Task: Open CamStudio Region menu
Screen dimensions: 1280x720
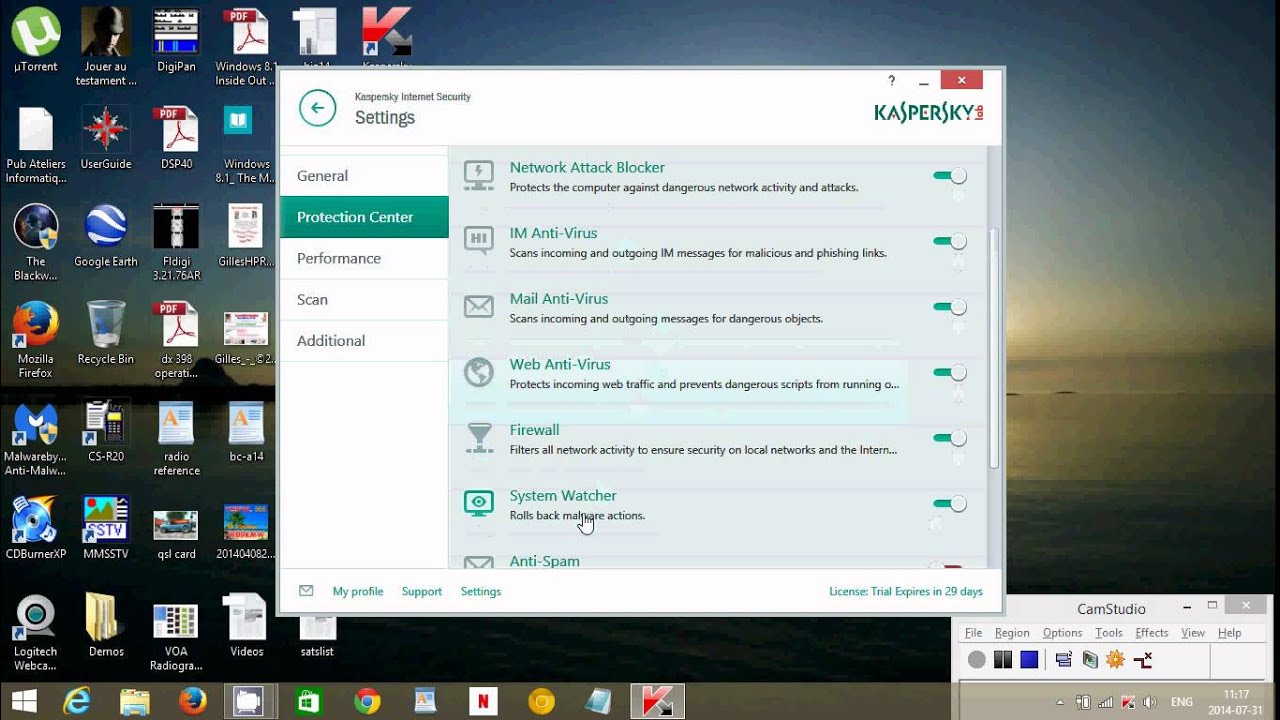Action: pyautogui.click(x=1012, y=633)
